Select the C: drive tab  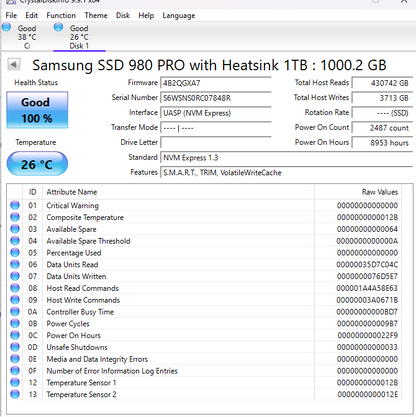(x=27, y=37)
